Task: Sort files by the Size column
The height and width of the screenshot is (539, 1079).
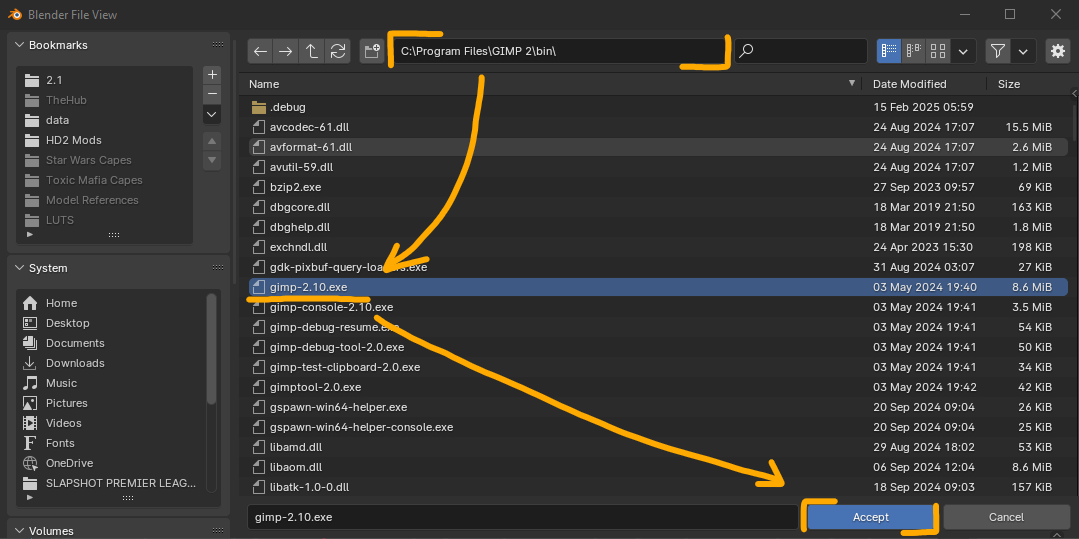Action: (x=1009, y=84)
